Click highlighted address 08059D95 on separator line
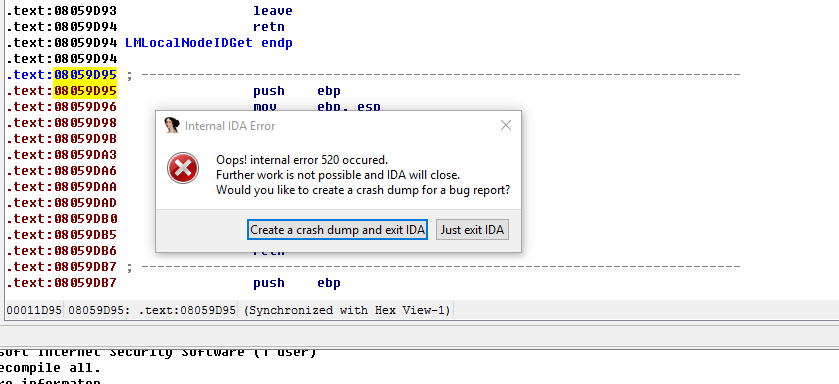 click(85, 75)
